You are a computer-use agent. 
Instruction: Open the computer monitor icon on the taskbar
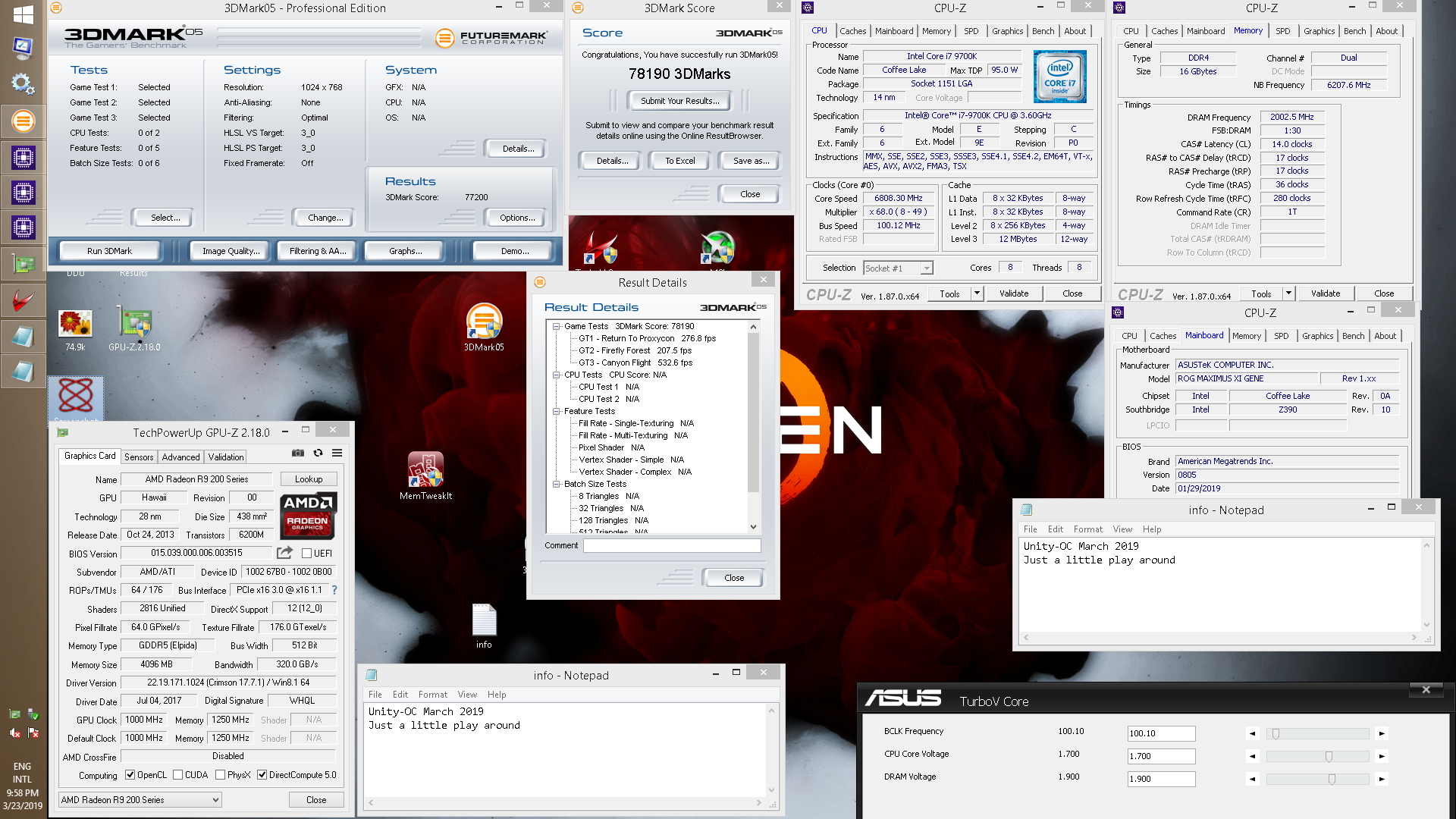(x=23, y=48)
